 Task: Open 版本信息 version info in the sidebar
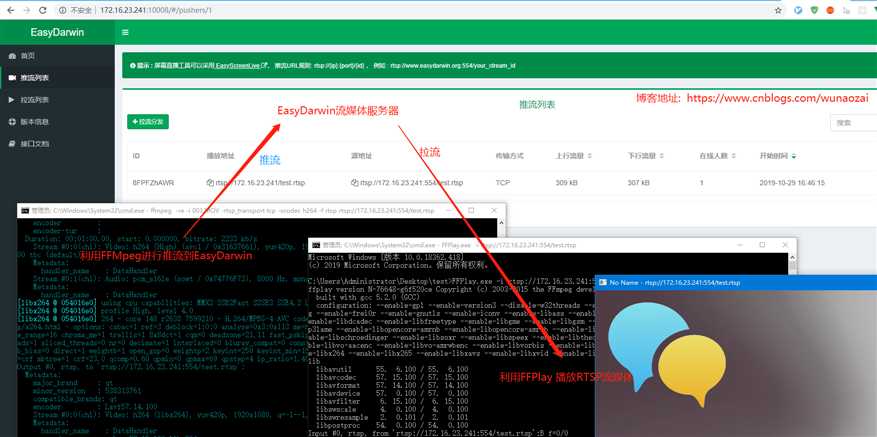click(x=57, y=122)
